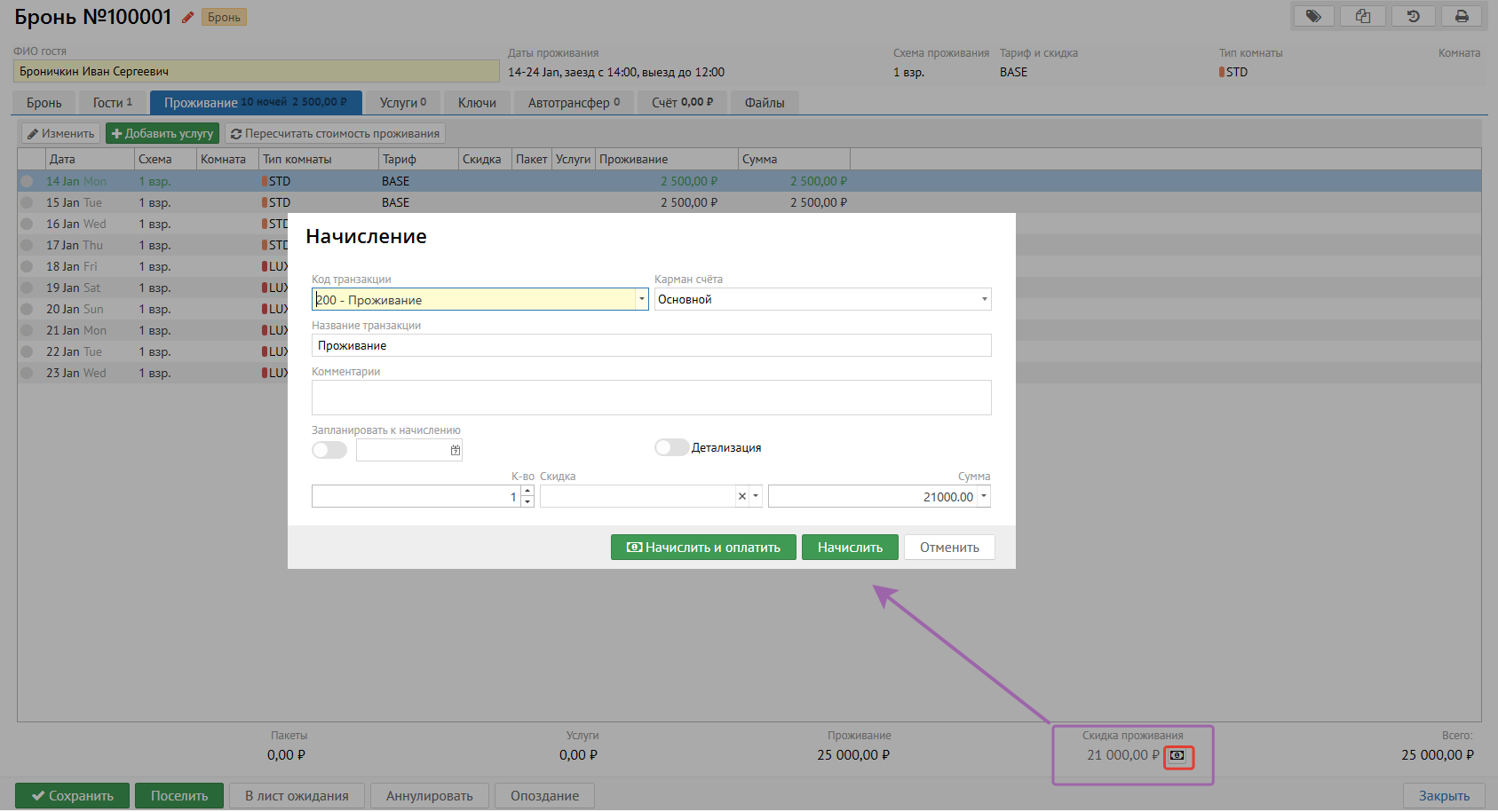The width and height of the screenshot is (1498, 812).
Task: Click the copy booking icon
Action: click(x=1363, y=16)
